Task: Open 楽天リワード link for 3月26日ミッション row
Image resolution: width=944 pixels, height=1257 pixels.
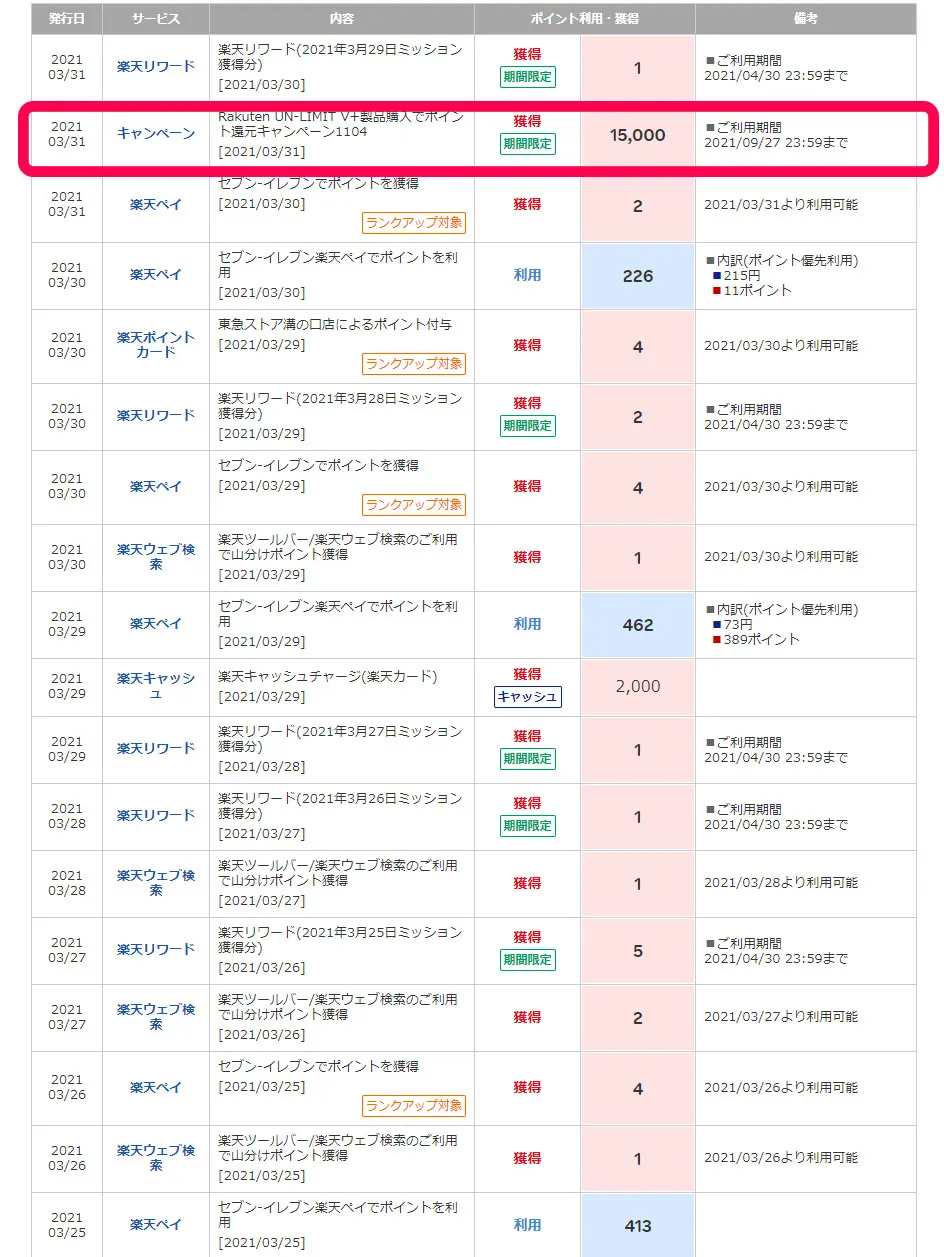Action: click(x=156, y=816)
